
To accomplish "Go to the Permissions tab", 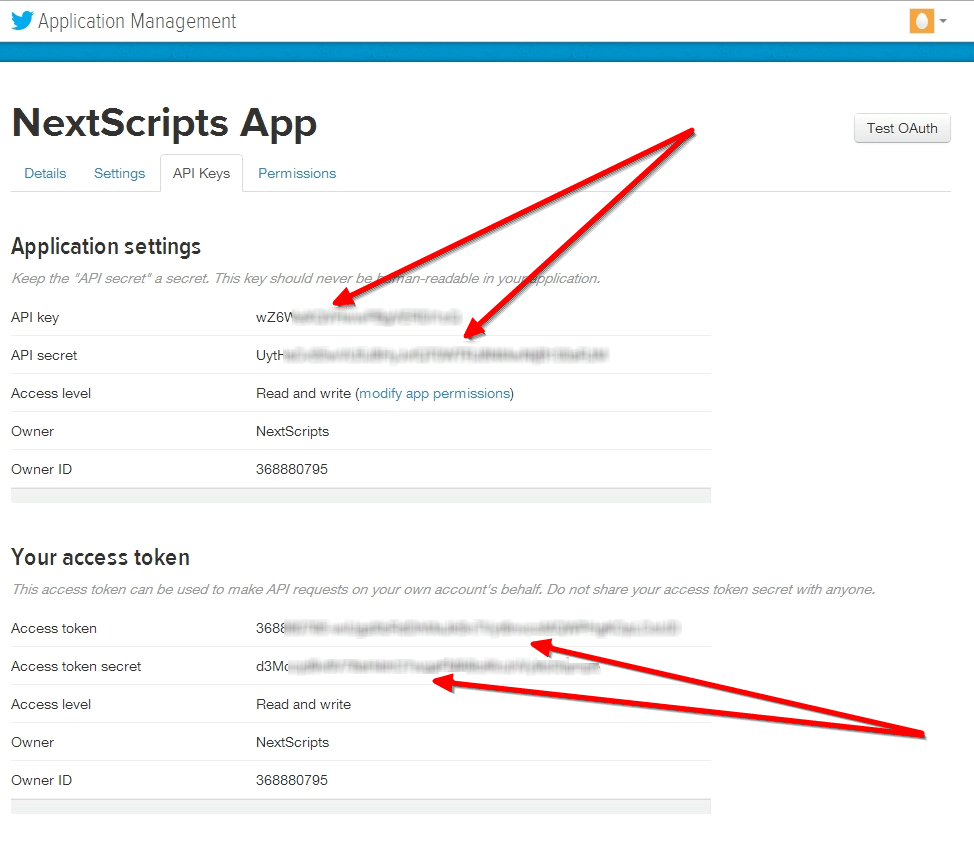I will coord(297,173).
